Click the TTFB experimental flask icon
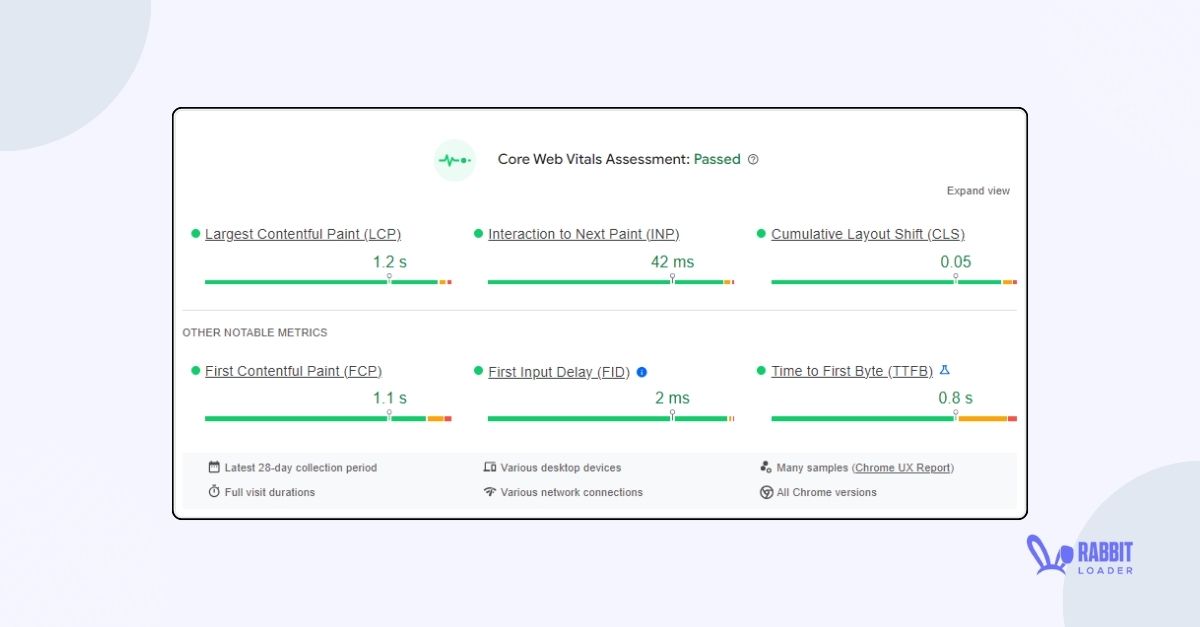Image resolution: width=1200 pixels, height=627 pixels. tap(944, 370)
